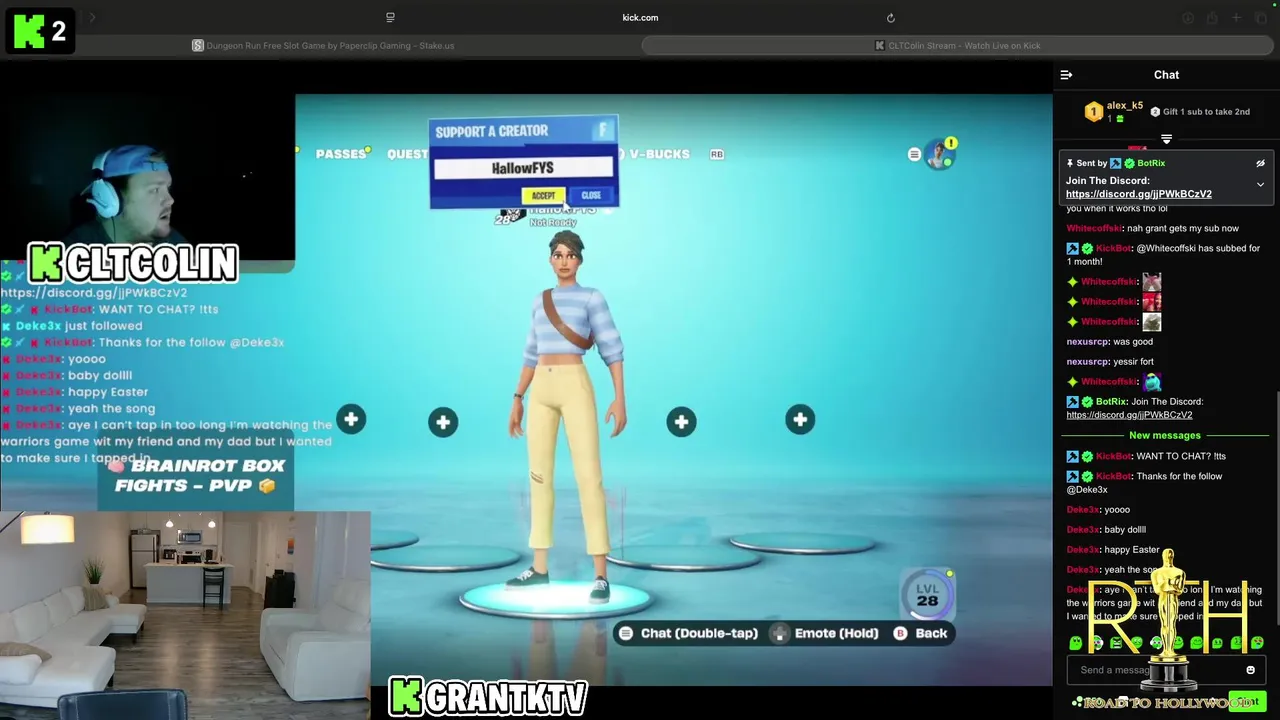Click Emote (Hold) prompt
The width and height of the screenshot is (1280, 720).
click(x=825, y=633)
